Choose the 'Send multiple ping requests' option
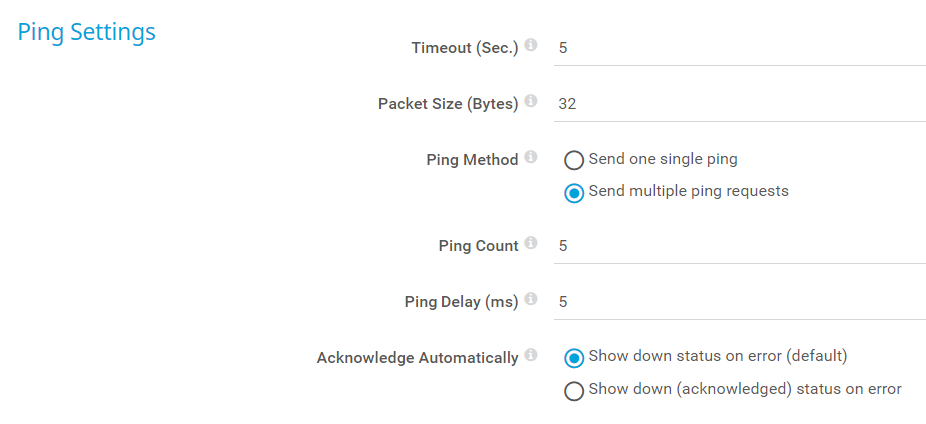Viewport: 926px width, 424px height. [x=574, y=192]
